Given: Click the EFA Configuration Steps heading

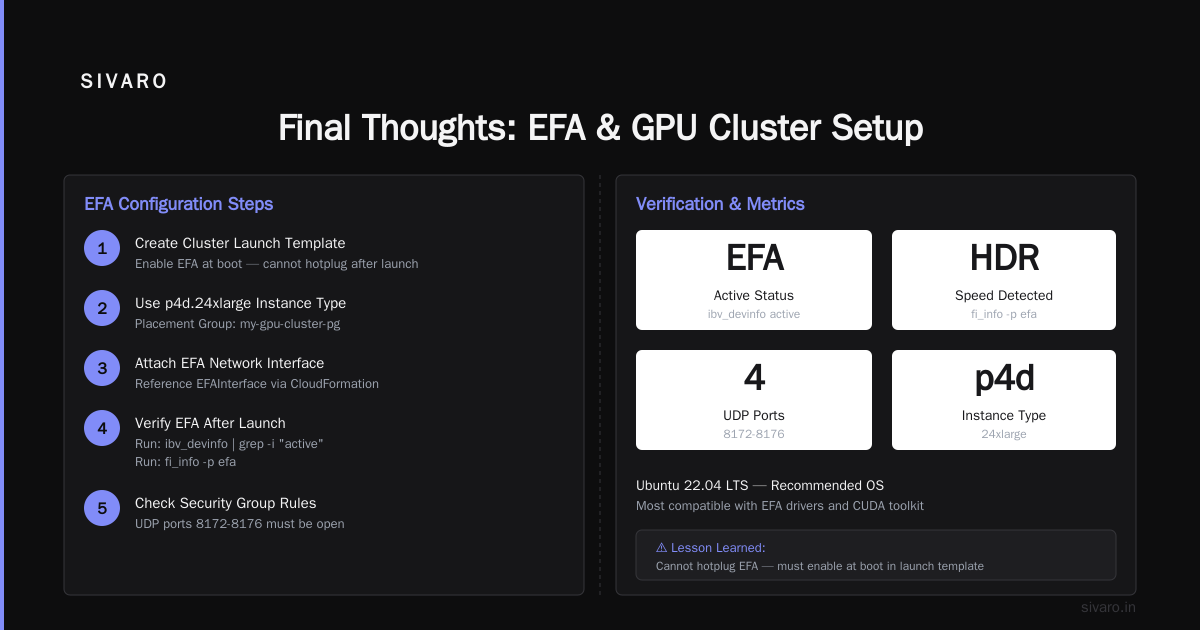Looking at the screenshot, I should click(x=179, y=204).
